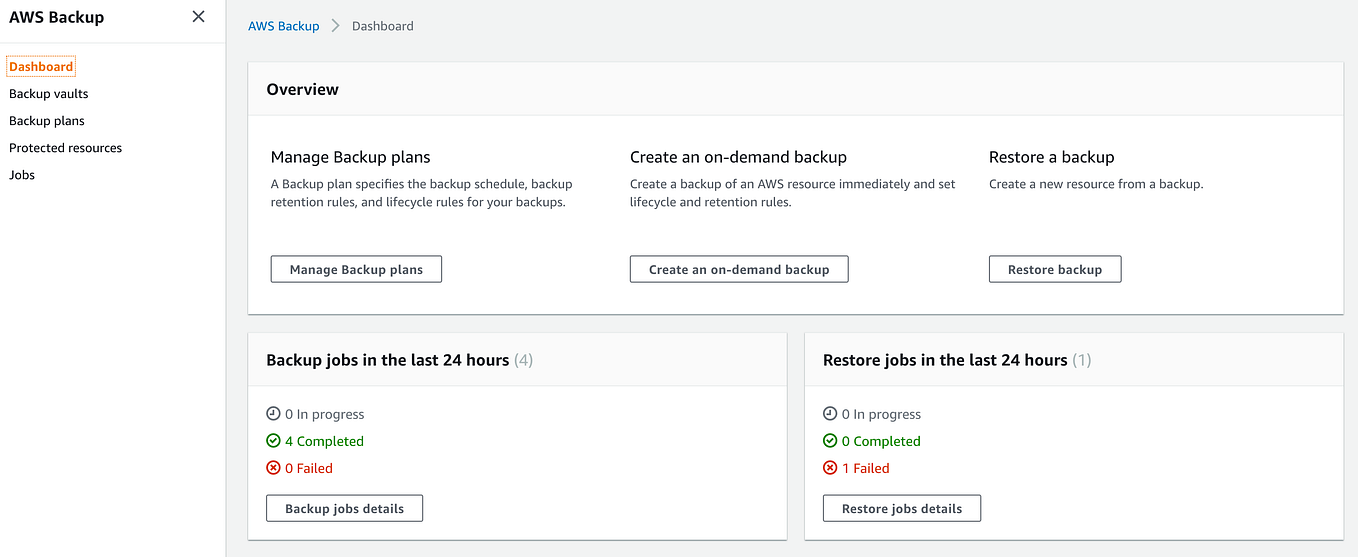Click the backup jobs In progress clock icon

coord(273,414)
